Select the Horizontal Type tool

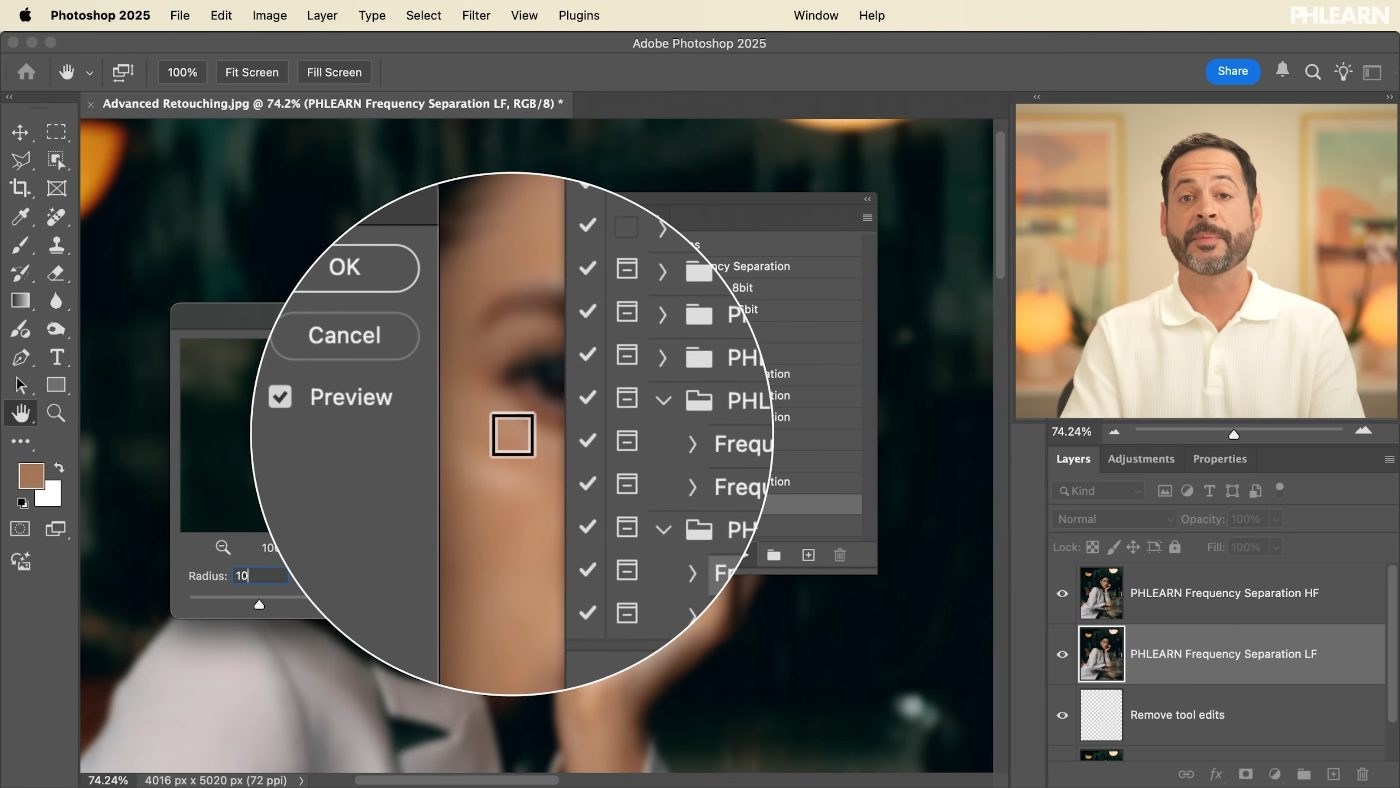56,357
